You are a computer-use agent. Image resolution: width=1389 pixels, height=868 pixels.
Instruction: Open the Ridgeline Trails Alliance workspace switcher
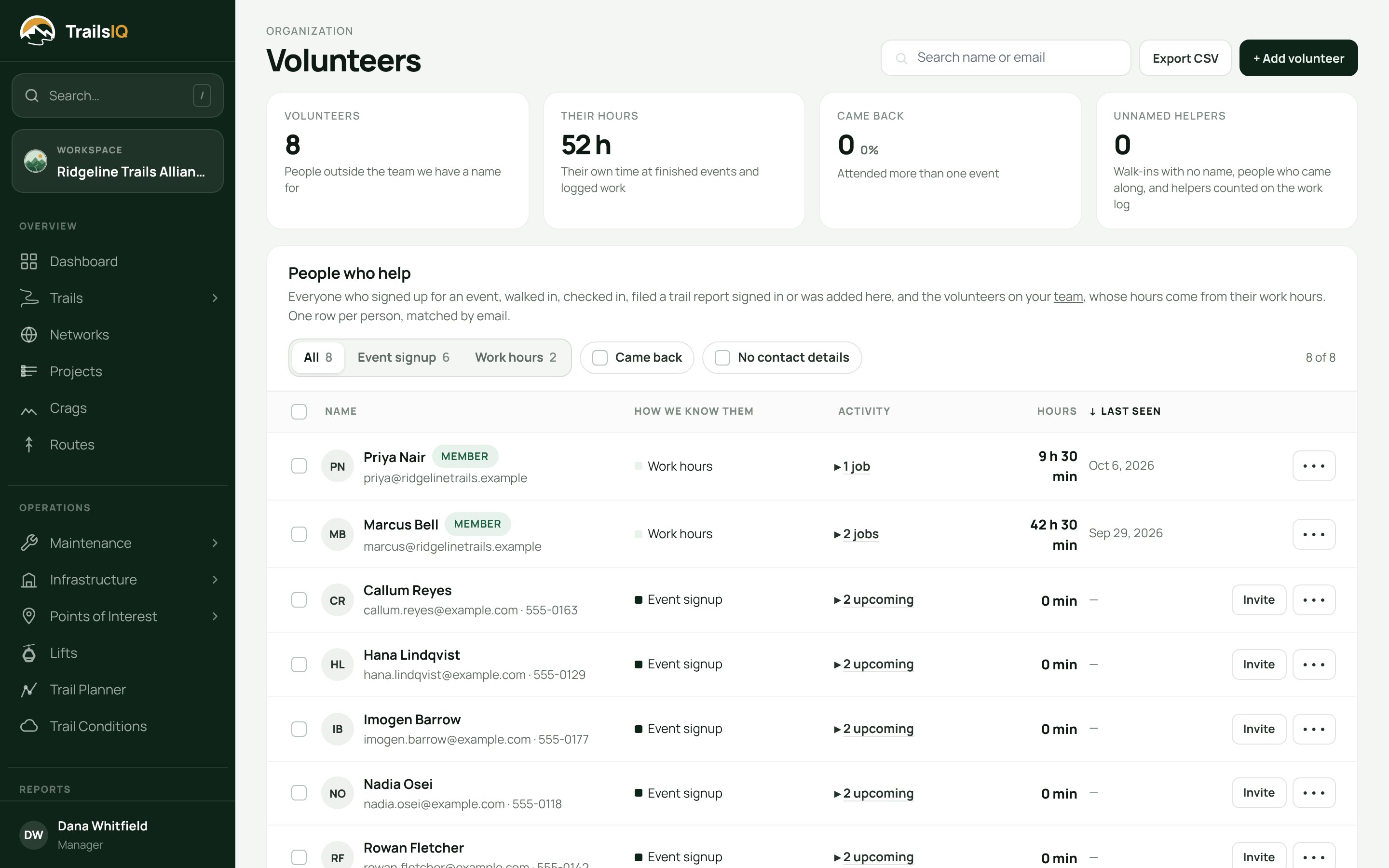tap(118, 162)
